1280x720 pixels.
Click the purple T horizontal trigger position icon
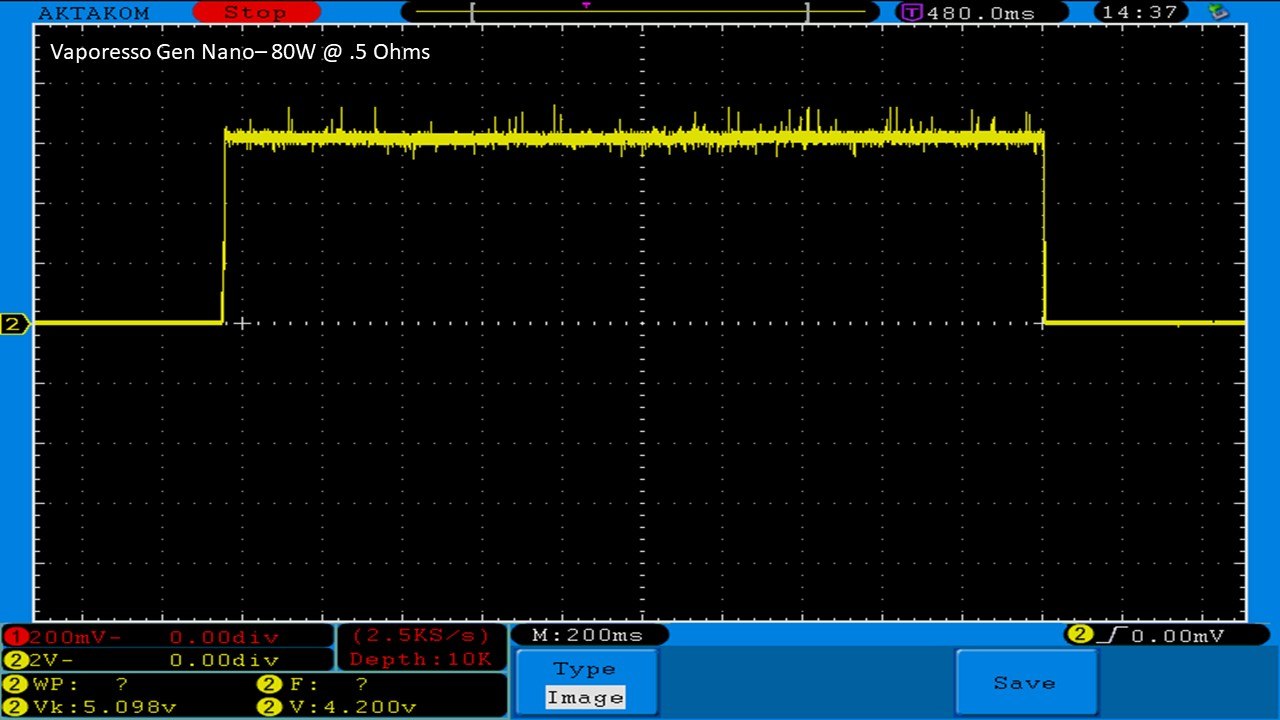click(912, 13)
